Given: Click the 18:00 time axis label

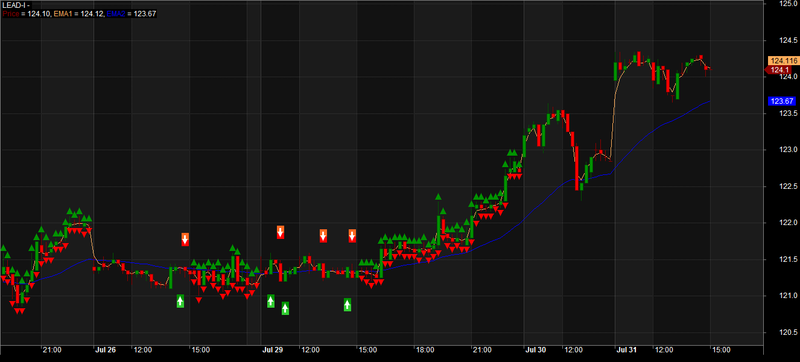Looking at the screenshot, I should pyautogui.click(x=424, y=350).
